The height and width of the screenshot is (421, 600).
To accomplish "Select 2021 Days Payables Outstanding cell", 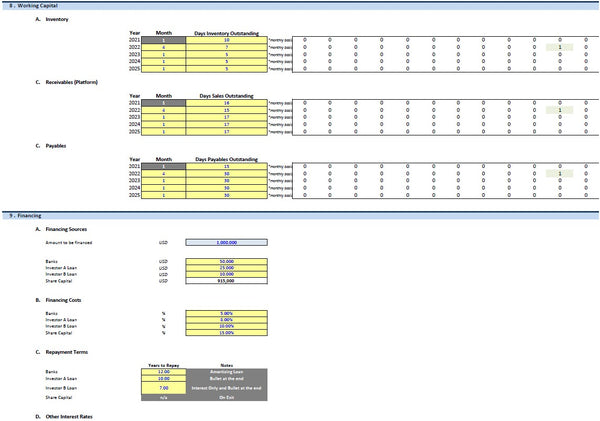I will pyautogui.click(x=226, y=166).
